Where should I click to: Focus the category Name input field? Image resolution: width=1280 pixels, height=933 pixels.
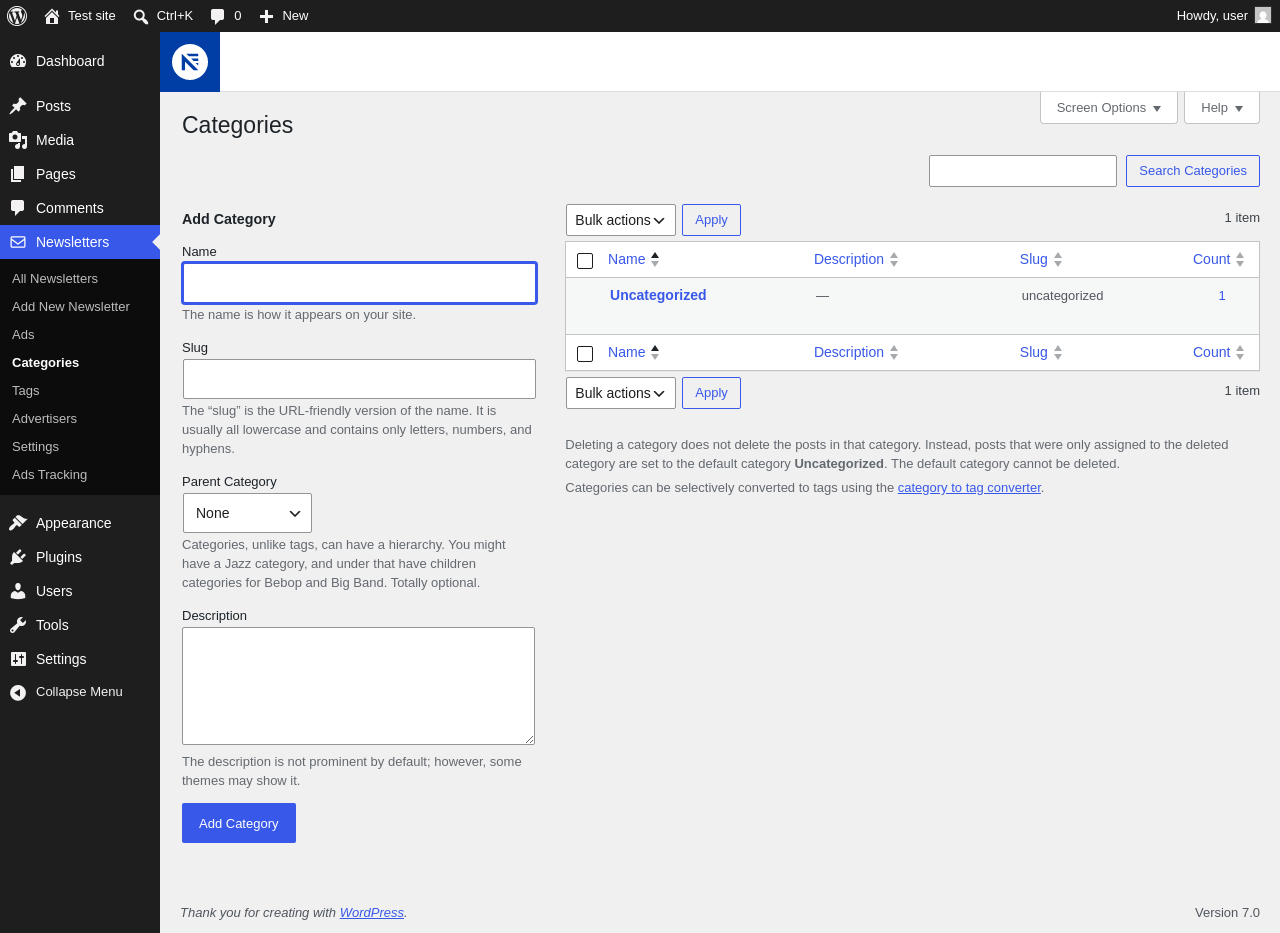point(359,283)
